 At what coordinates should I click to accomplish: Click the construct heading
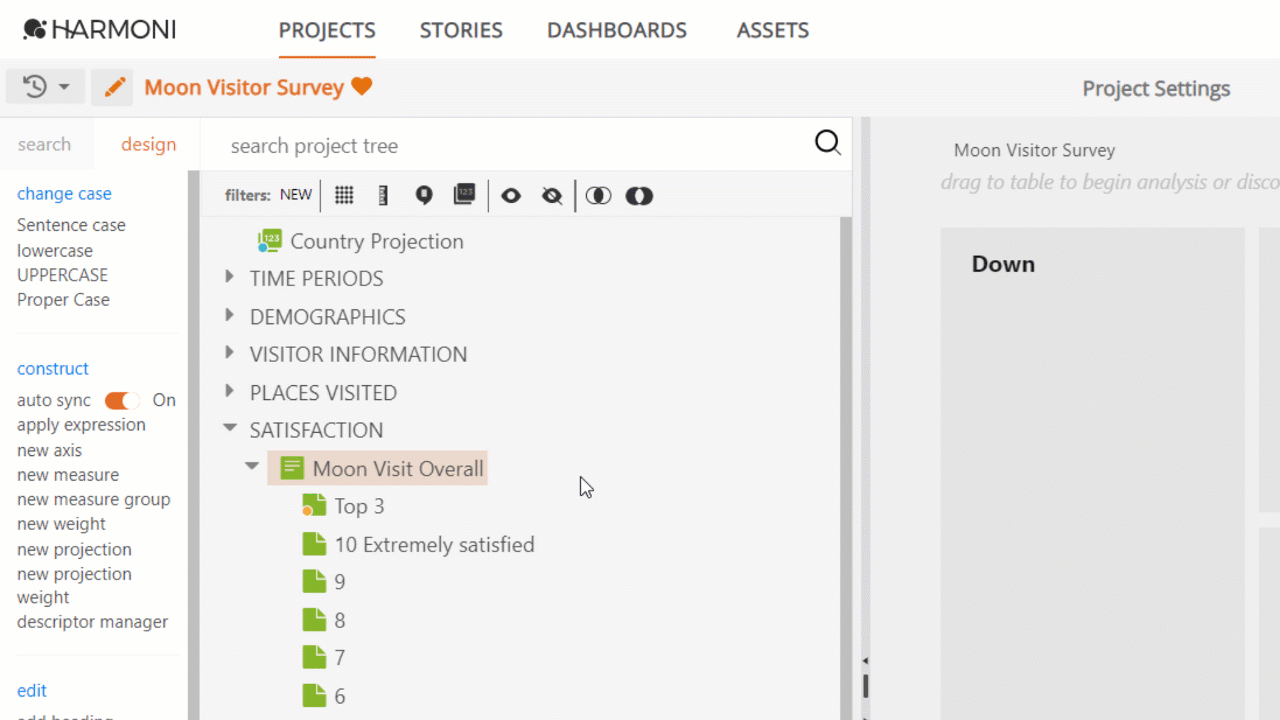53,369
